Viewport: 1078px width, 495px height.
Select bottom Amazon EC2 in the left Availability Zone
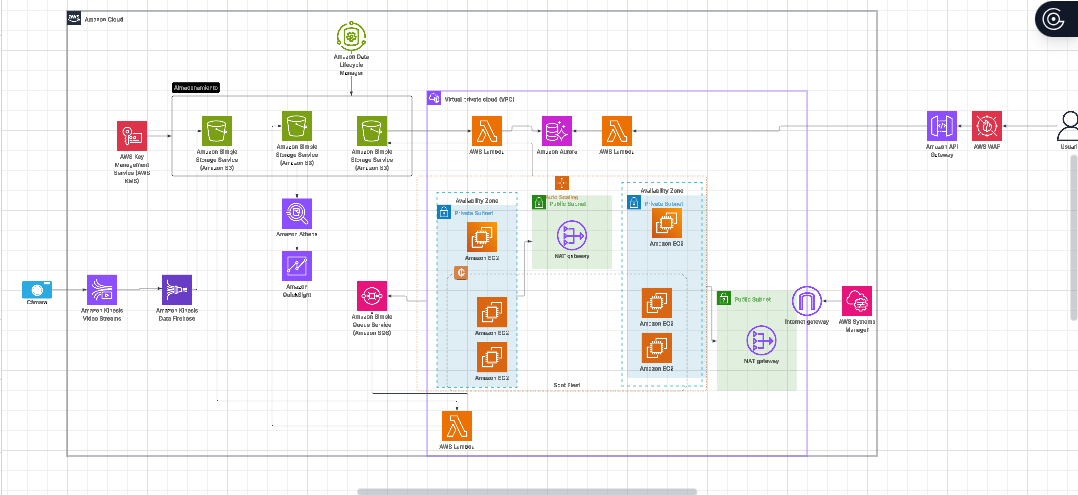click(x=492, y=357)
